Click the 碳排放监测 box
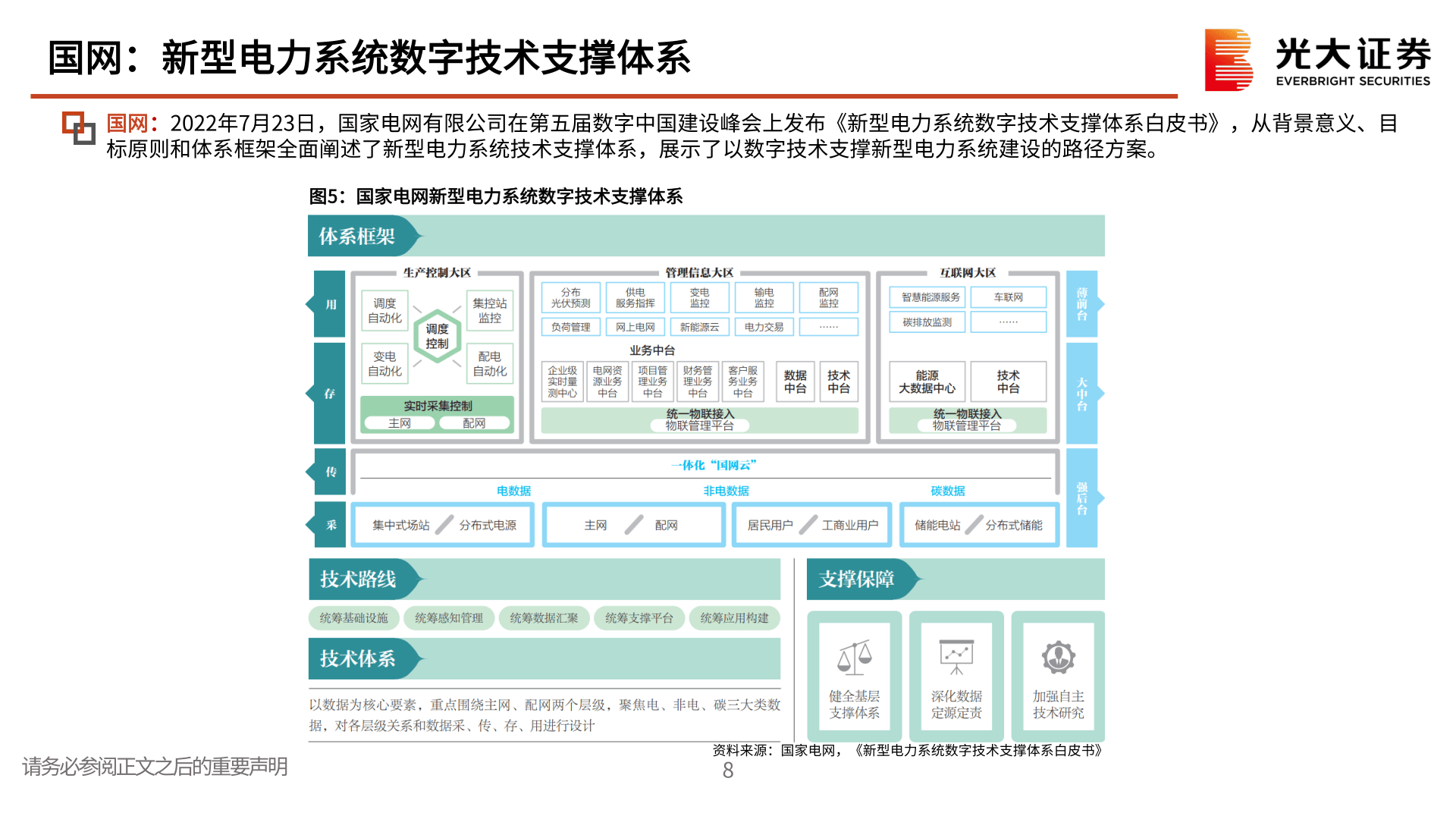1456x819 pixels. pyautogui.click(x=927, y=322)
